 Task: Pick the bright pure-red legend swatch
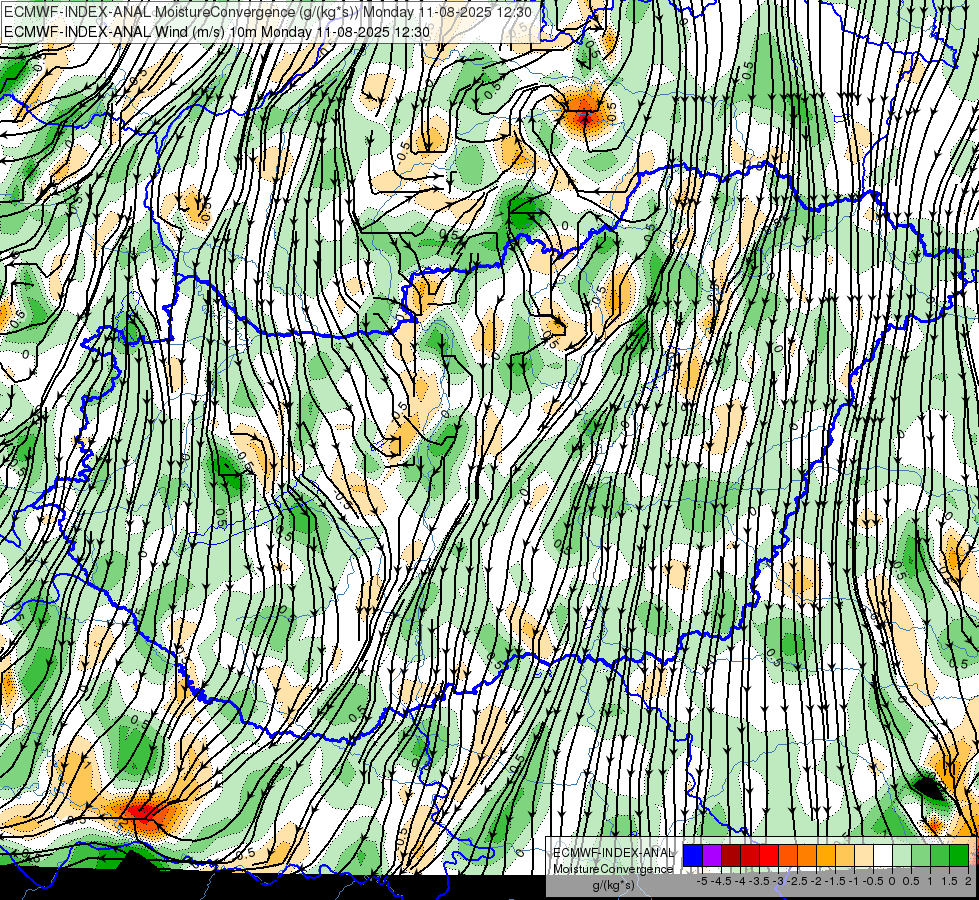tap(769, 855)
